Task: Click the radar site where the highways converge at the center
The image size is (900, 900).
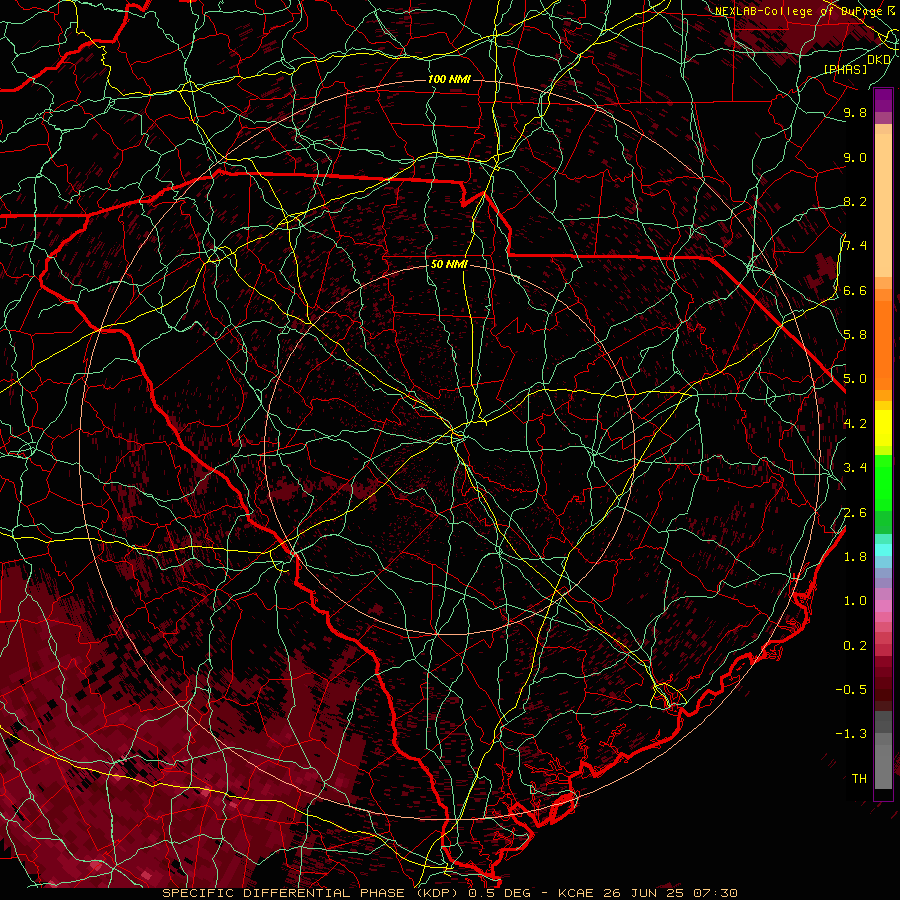Action: click(x=458, y=435)
